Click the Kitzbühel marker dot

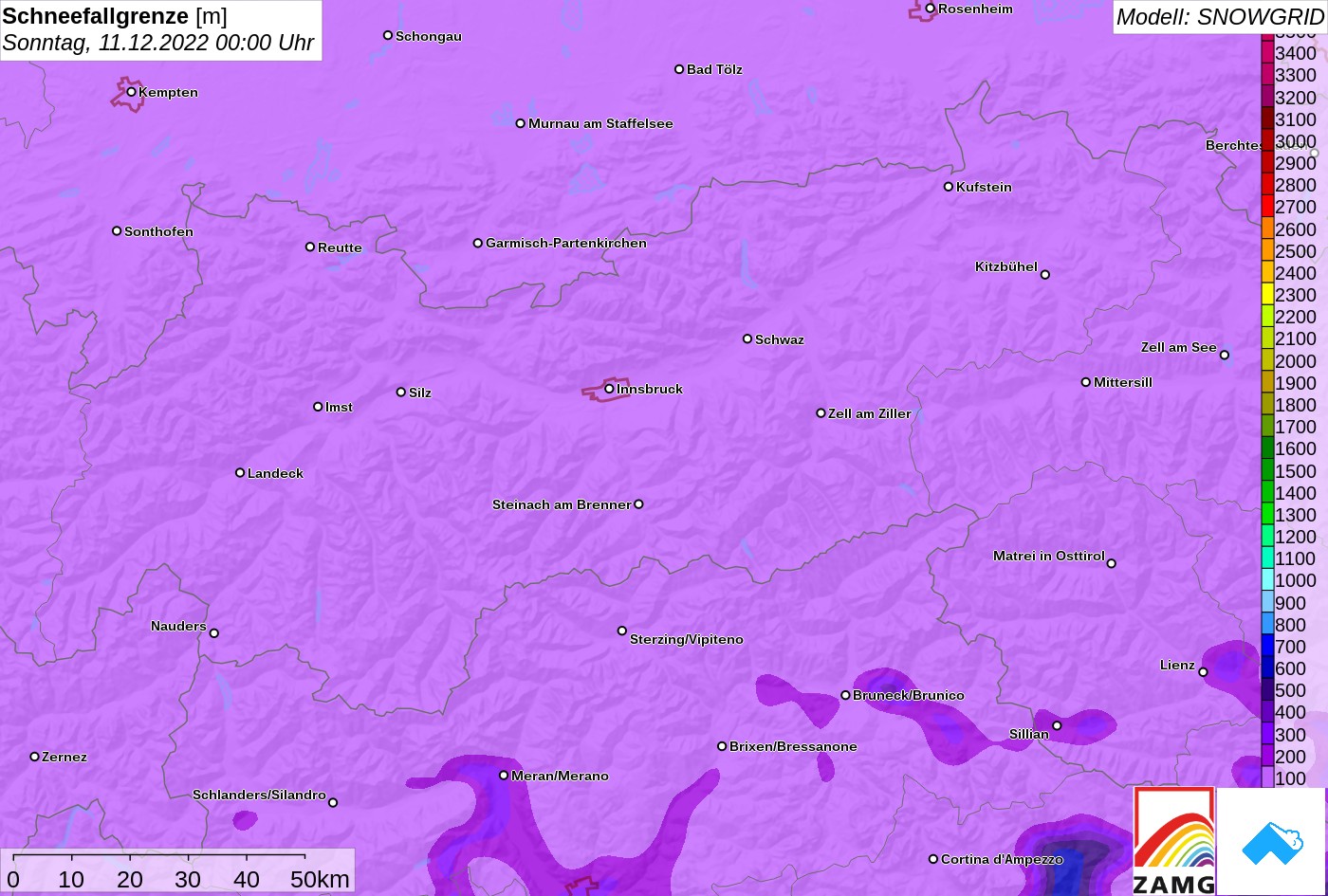[x=1045, y=275]
